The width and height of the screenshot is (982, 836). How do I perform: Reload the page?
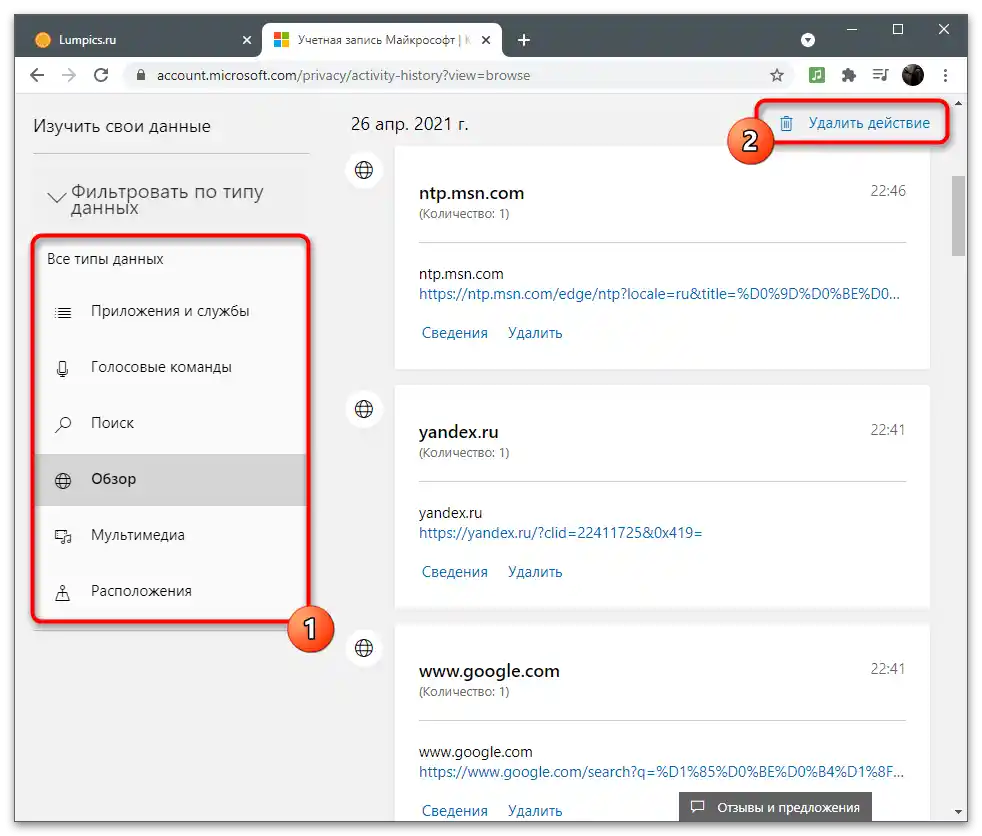coord(101,75)
